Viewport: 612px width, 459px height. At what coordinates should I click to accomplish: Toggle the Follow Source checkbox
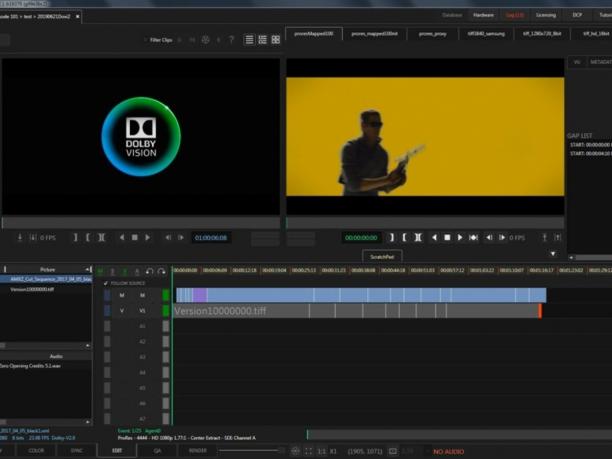(x=106, y=283)
